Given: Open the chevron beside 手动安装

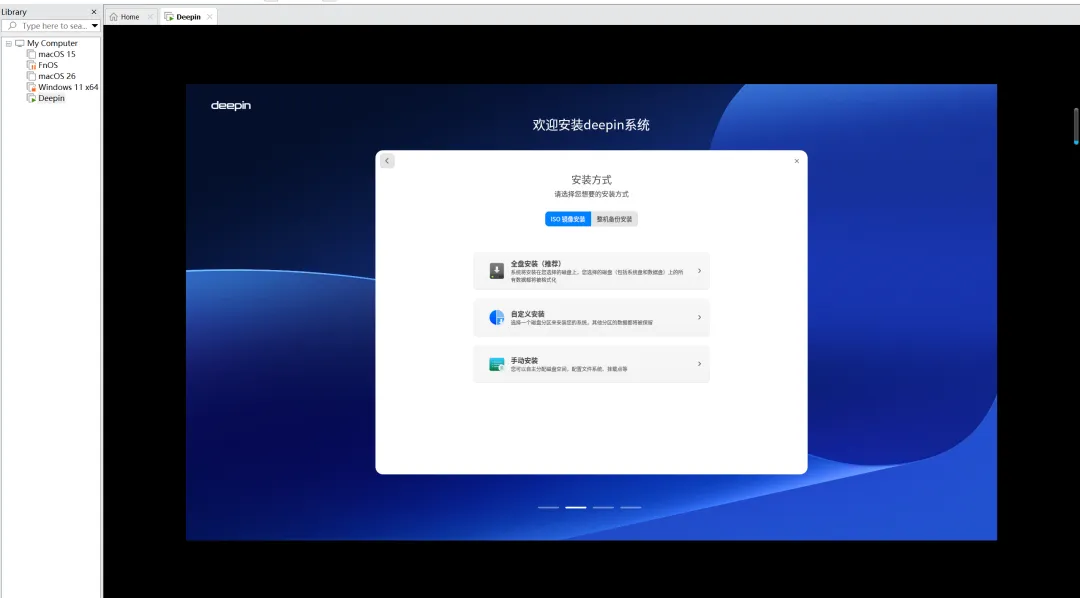Looking at the screenshot, I should point(699,364).
